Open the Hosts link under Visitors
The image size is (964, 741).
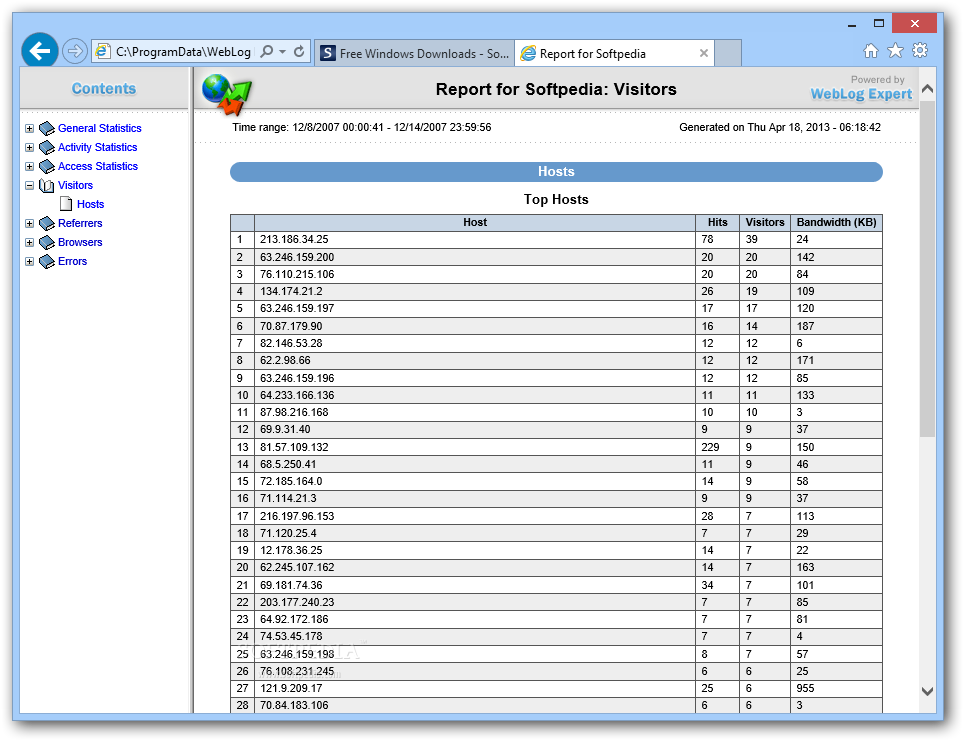(x=90, y=204)
